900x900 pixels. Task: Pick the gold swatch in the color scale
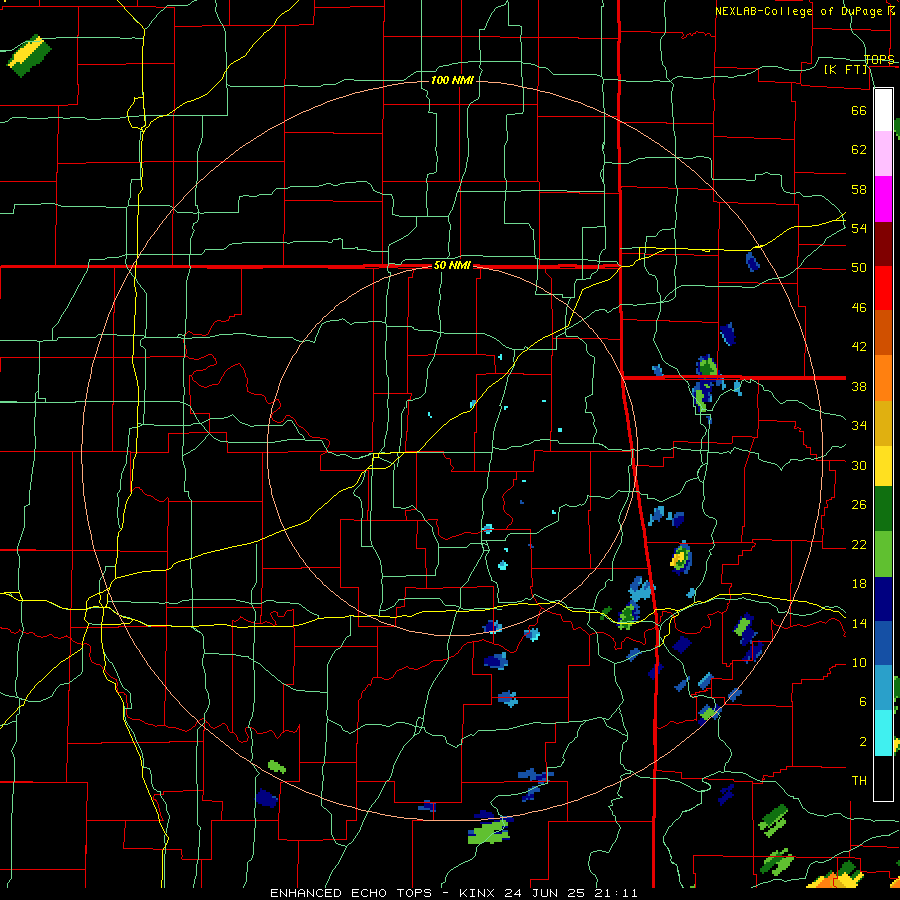883,423
